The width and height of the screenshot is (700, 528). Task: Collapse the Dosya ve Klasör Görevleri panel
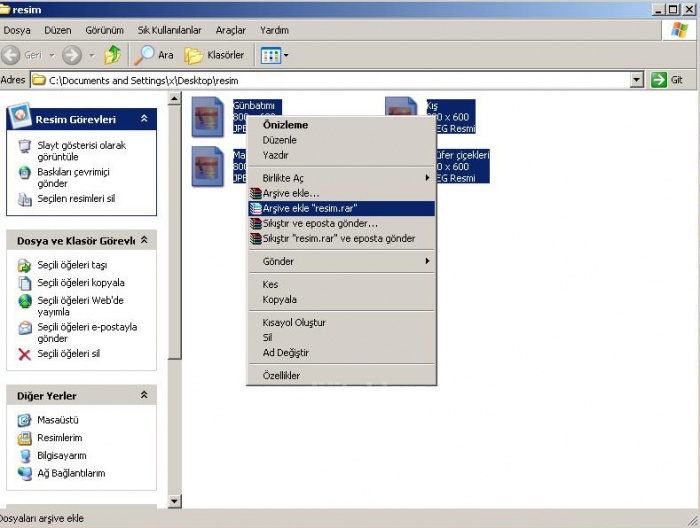pyautogui.click(x=144, y=241)
